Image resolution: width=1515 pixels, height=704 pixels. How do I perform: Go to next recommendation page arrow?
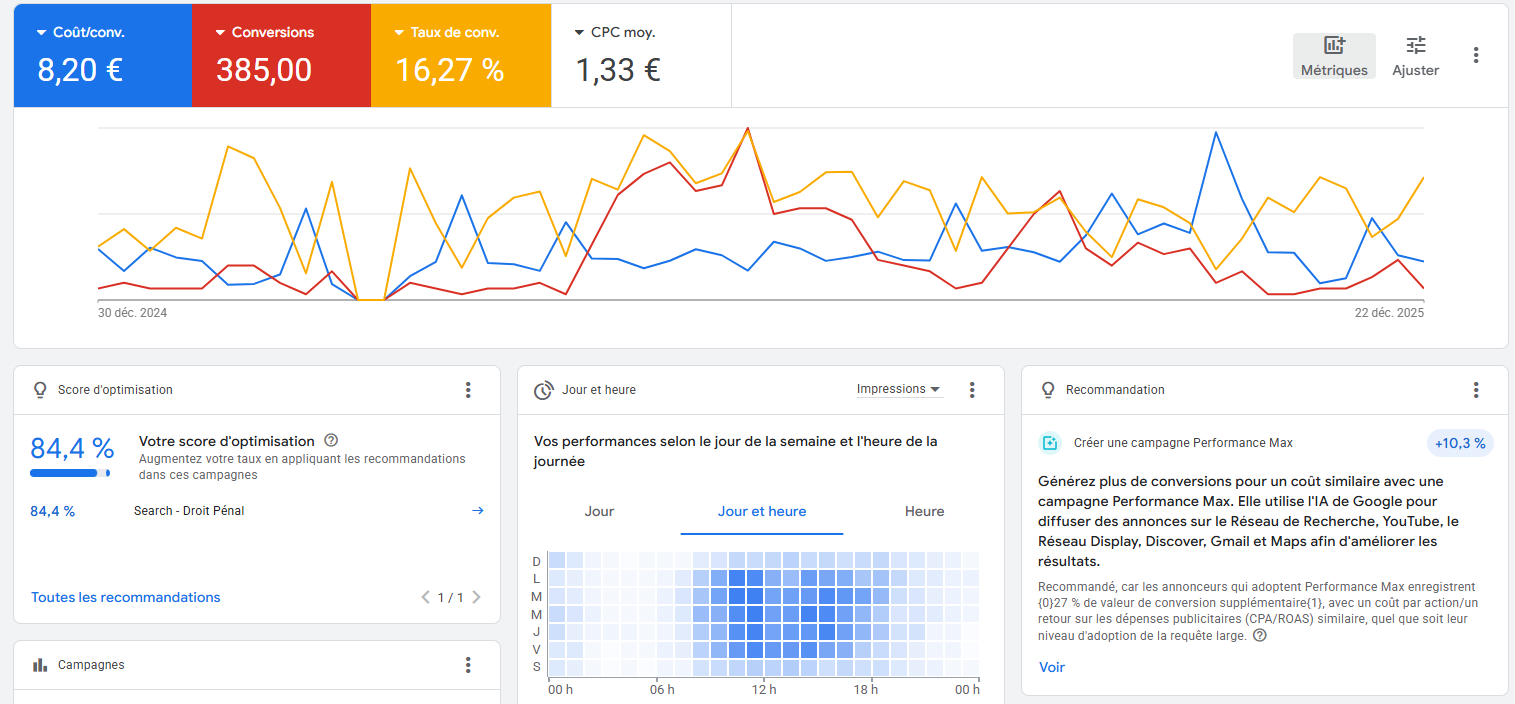coord(476,597)
